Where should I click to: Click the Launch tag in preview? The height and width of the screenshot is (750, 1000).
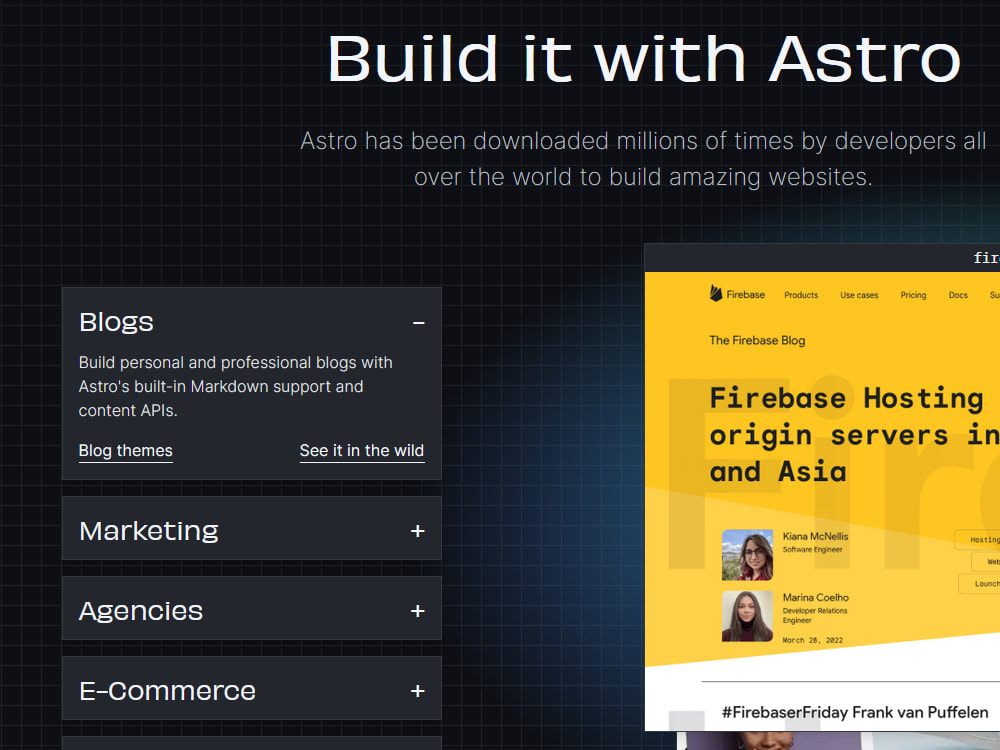[981, 584]
